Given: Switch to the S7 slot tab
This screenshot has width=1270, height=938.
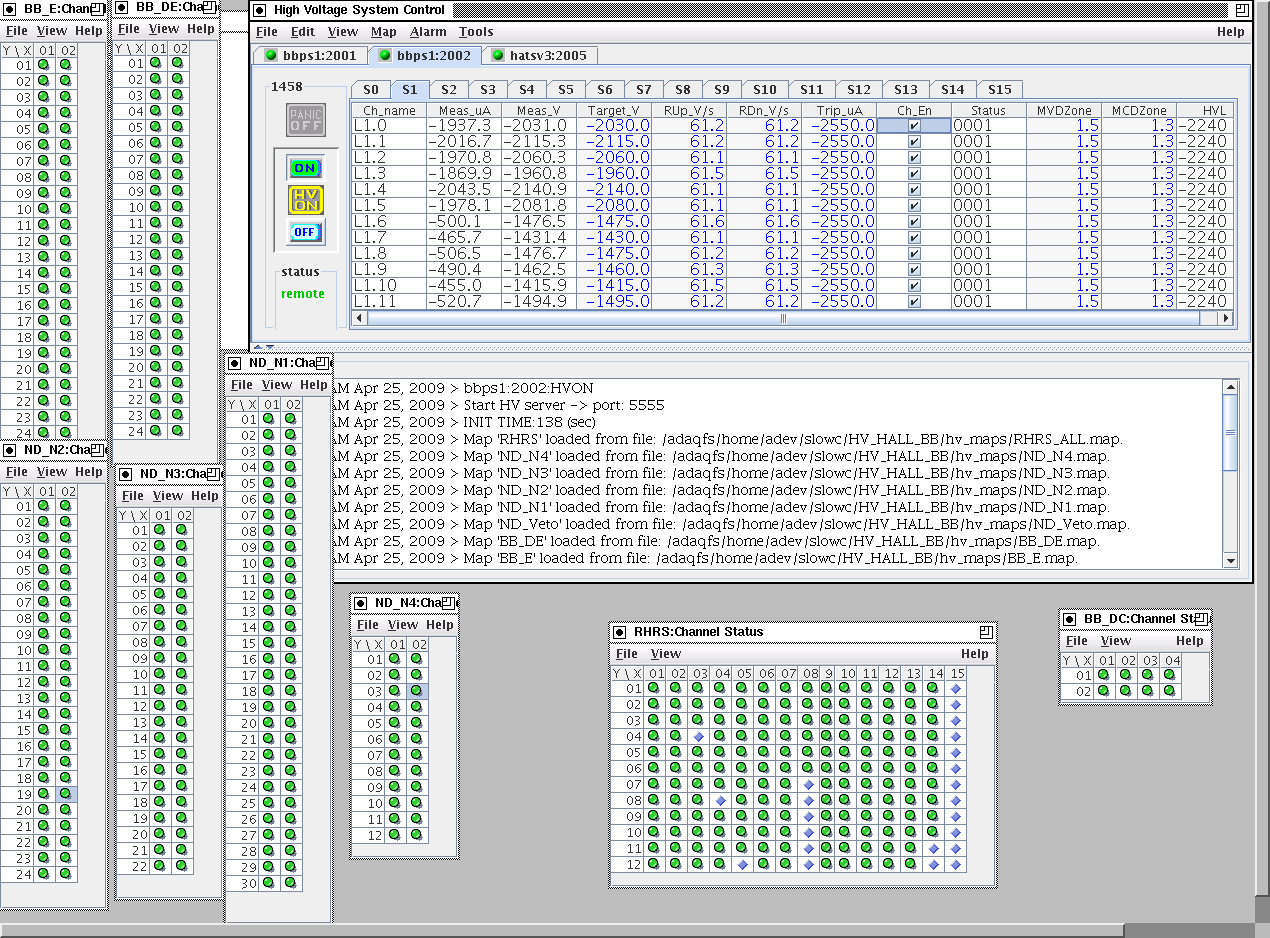Looking at the screenshot, I should tap(644, 90).
